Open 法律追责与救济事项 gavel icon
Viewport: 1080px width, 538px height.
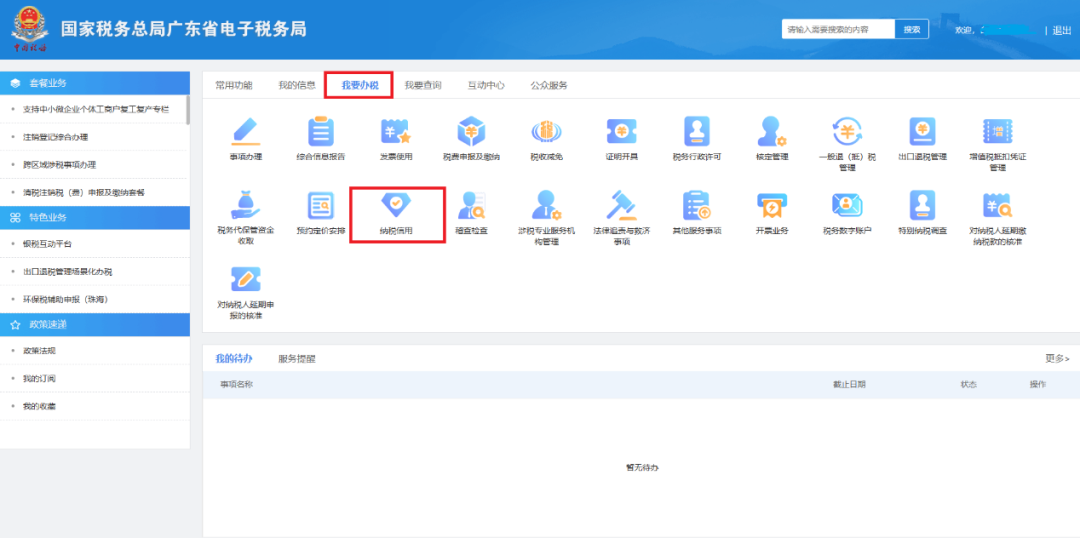[621, 205]
